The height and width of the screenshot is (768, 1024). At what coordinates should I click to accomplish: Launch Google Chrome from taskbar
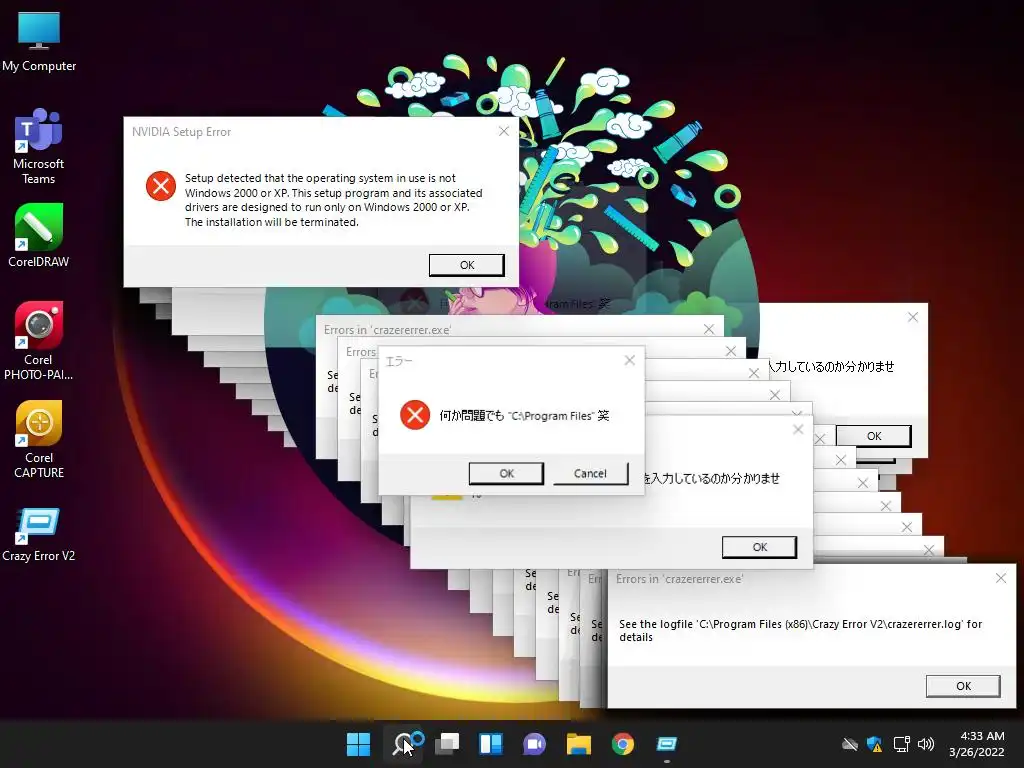pyautogui.click(x=622, y=744)
